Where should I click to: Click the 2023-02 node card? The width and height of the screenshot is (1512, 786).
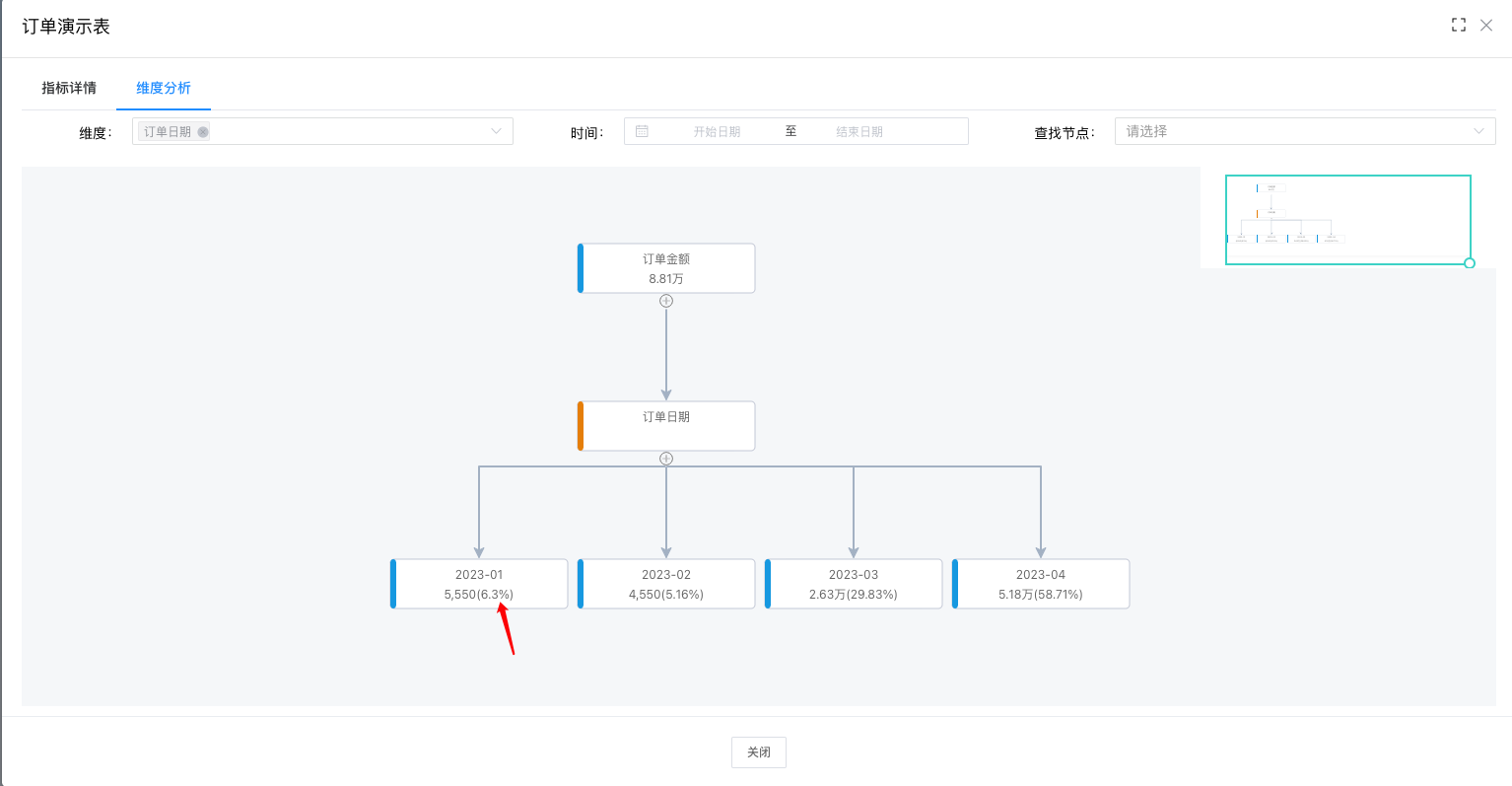click(666, 584)
